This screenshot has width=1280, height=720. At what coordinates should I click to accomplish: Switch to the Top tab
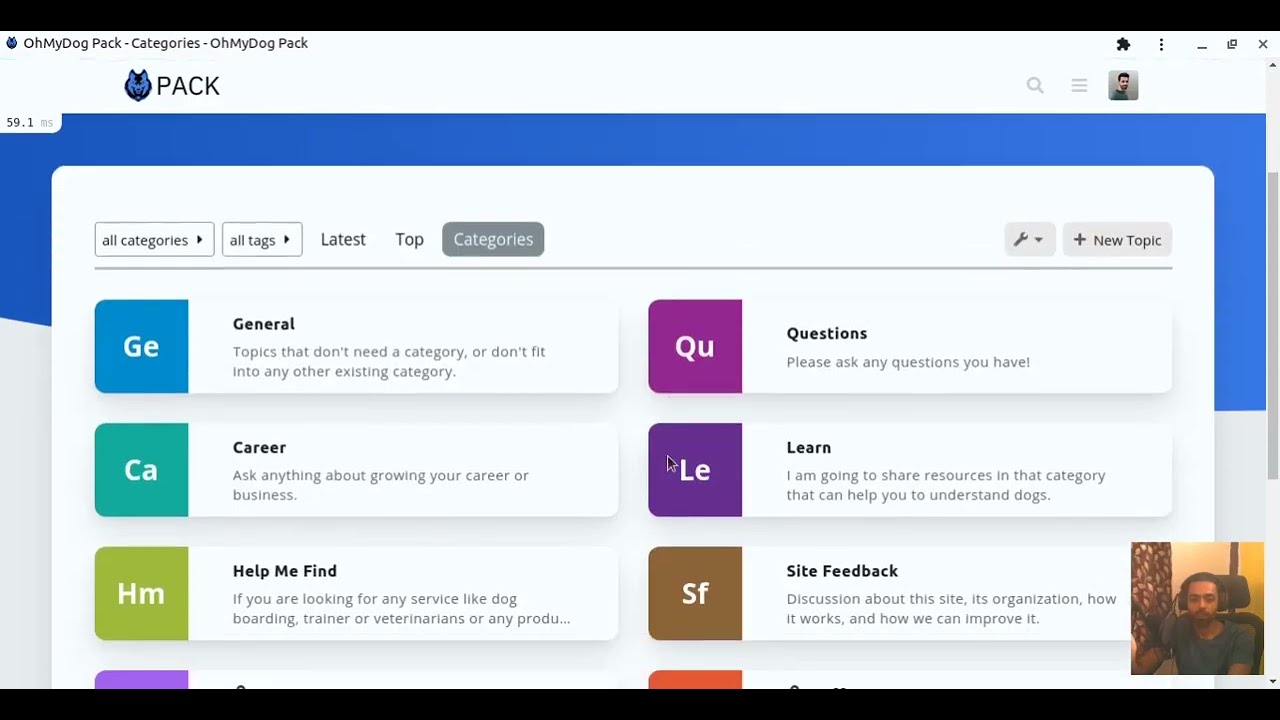pyautogui.click(x=409, y=240)
